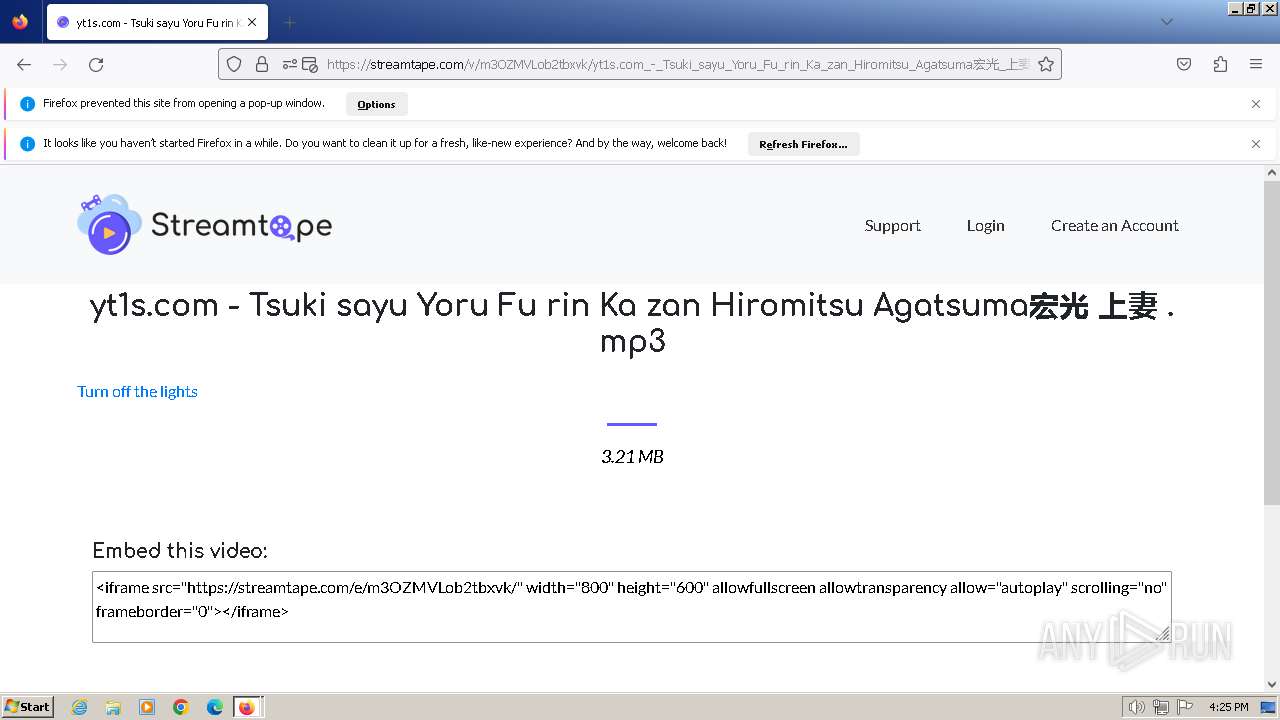
Task: Click Turn off the lights link
Action: pos(137,391)
